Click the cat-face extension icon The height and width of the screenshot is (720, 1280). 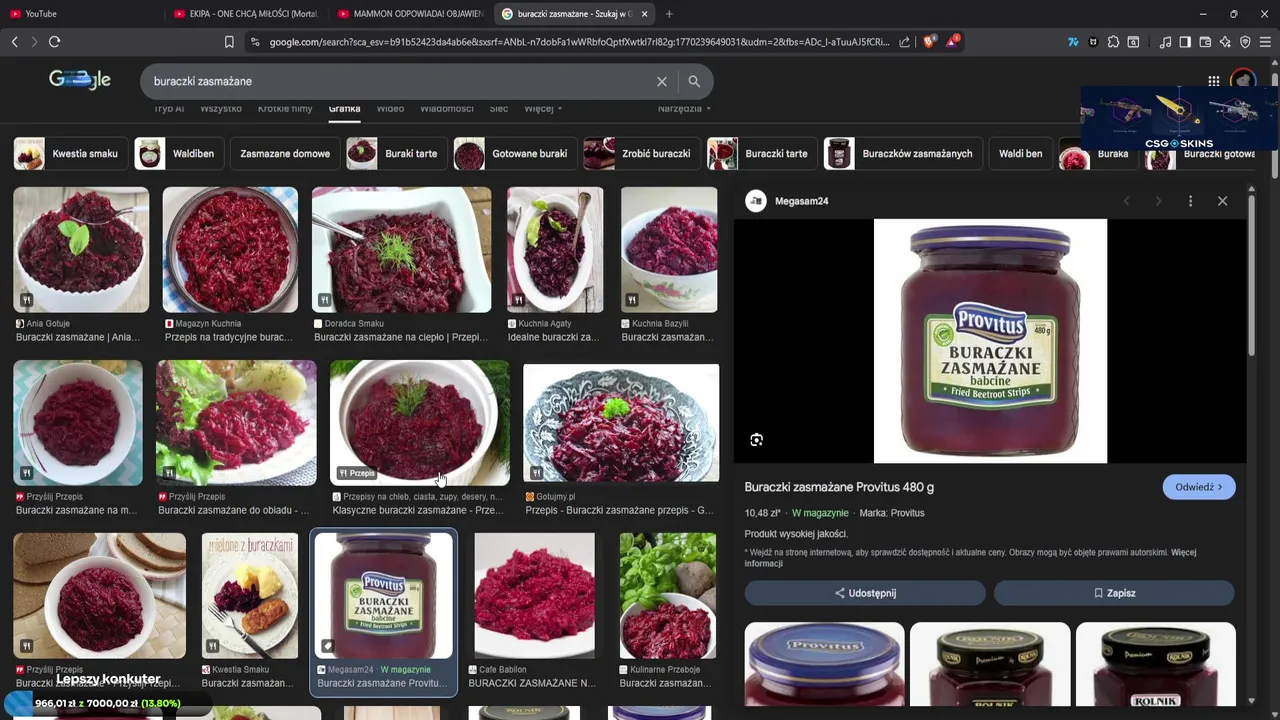coord(1093,42)
